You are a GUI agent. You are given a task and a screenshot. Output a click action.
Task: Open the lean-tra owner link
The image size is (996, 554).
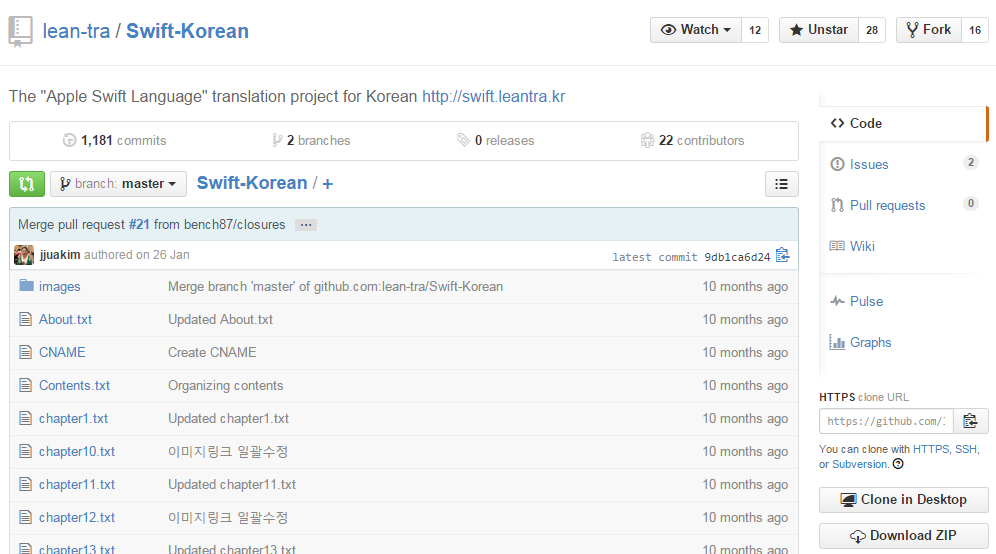point(76,31)
